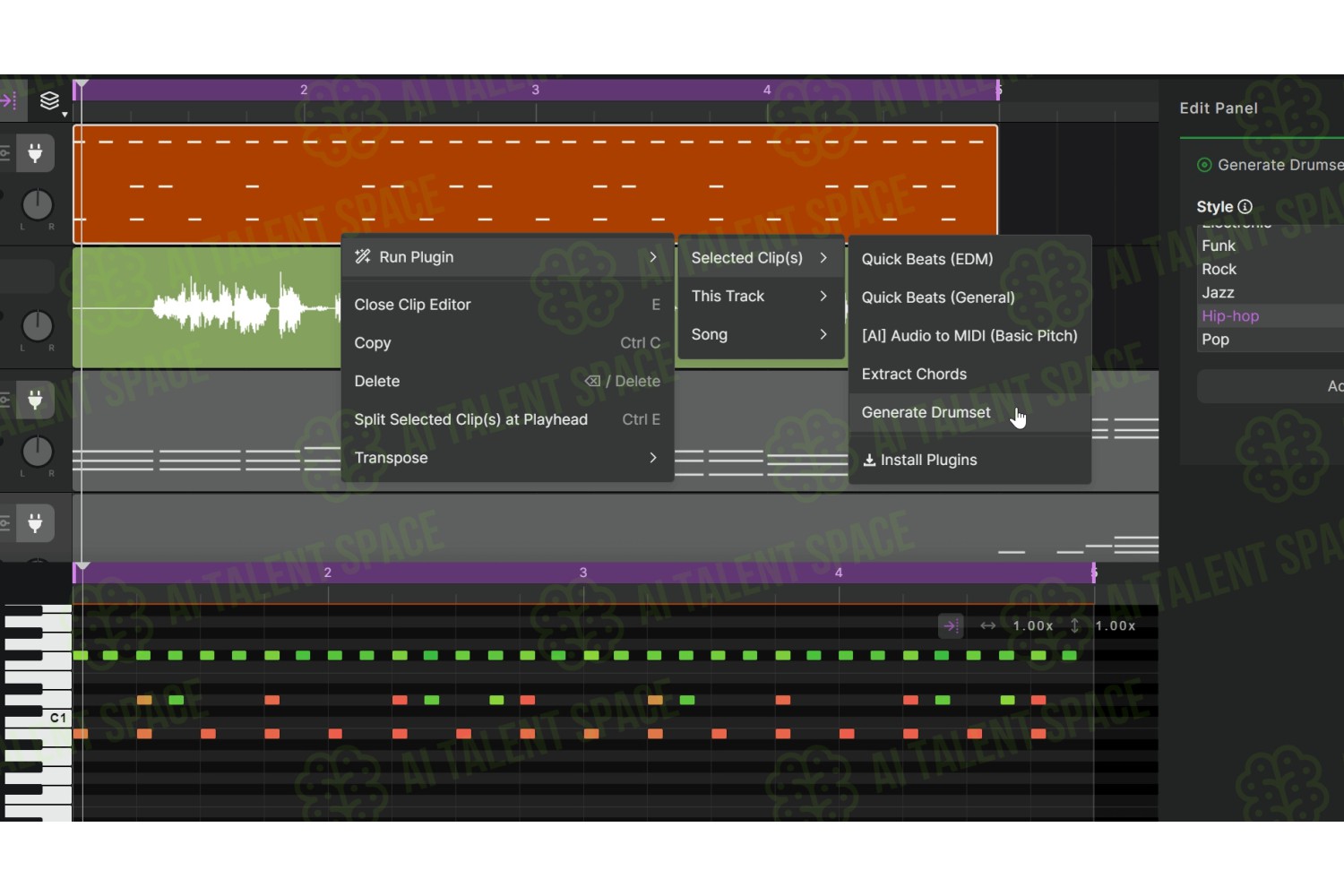Click vertical zoom arrows icon in clip editor
This screenshot has height=896, width=1344.
(x=1075, y=626)
